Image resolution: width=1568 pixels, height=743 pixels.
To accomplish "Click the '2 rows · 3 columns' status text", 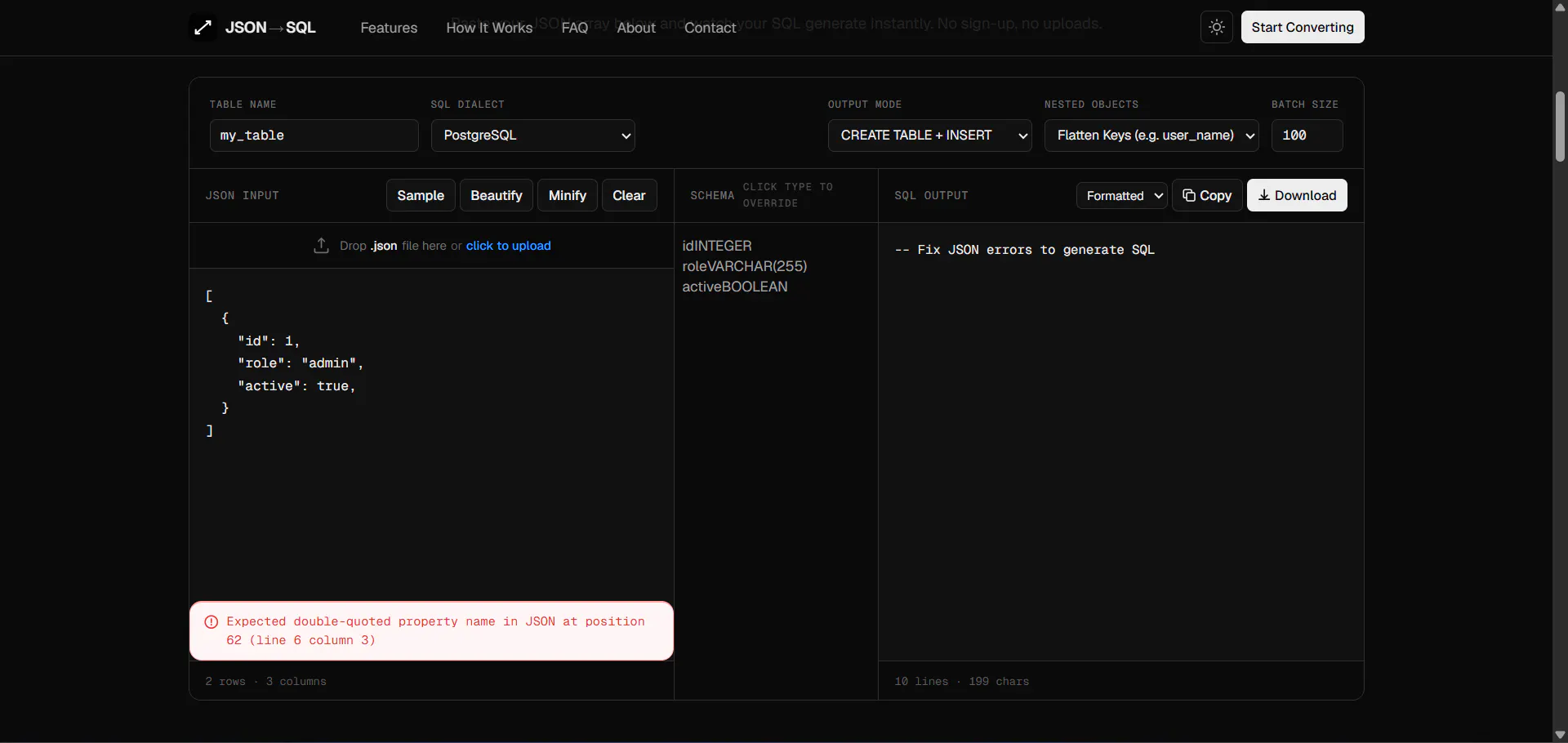I will pos(265,681).
